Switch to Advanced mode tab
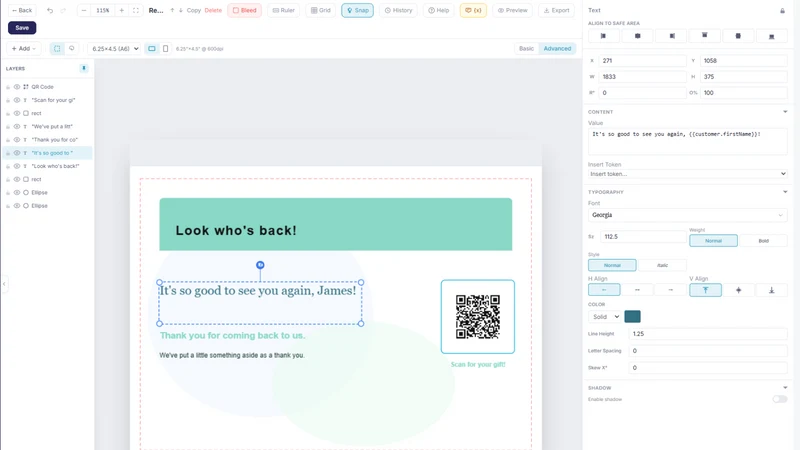The width and height of the screenshot is (800, 450). click(x=557, y=48)
